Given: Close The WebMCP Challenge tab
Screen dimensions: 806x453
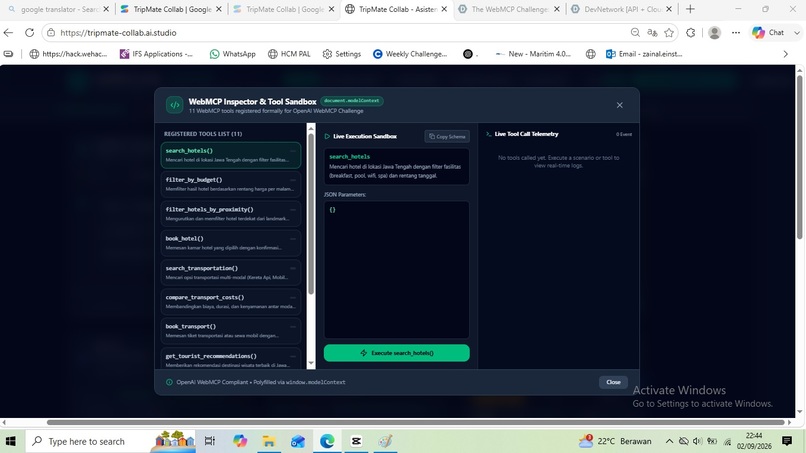Looking at the screenshot, I should [557, 9].
